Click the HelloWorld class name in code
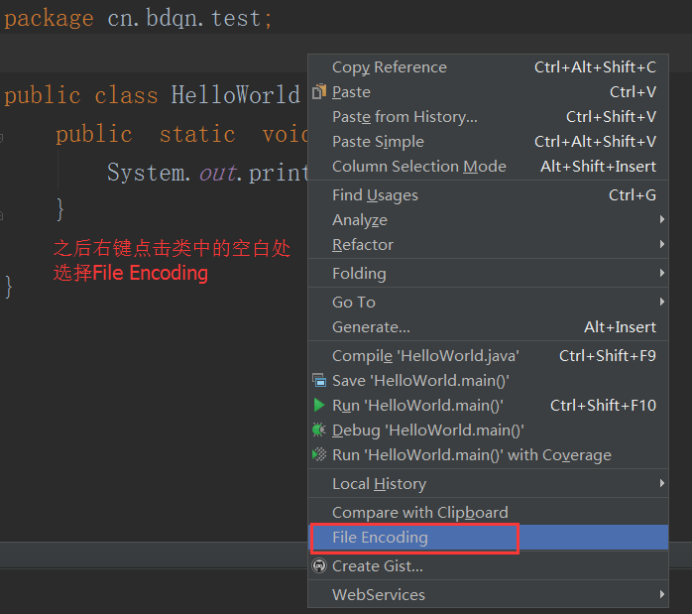Image resolution: width=692 pixels, height=614 pixels. [236, 95]
